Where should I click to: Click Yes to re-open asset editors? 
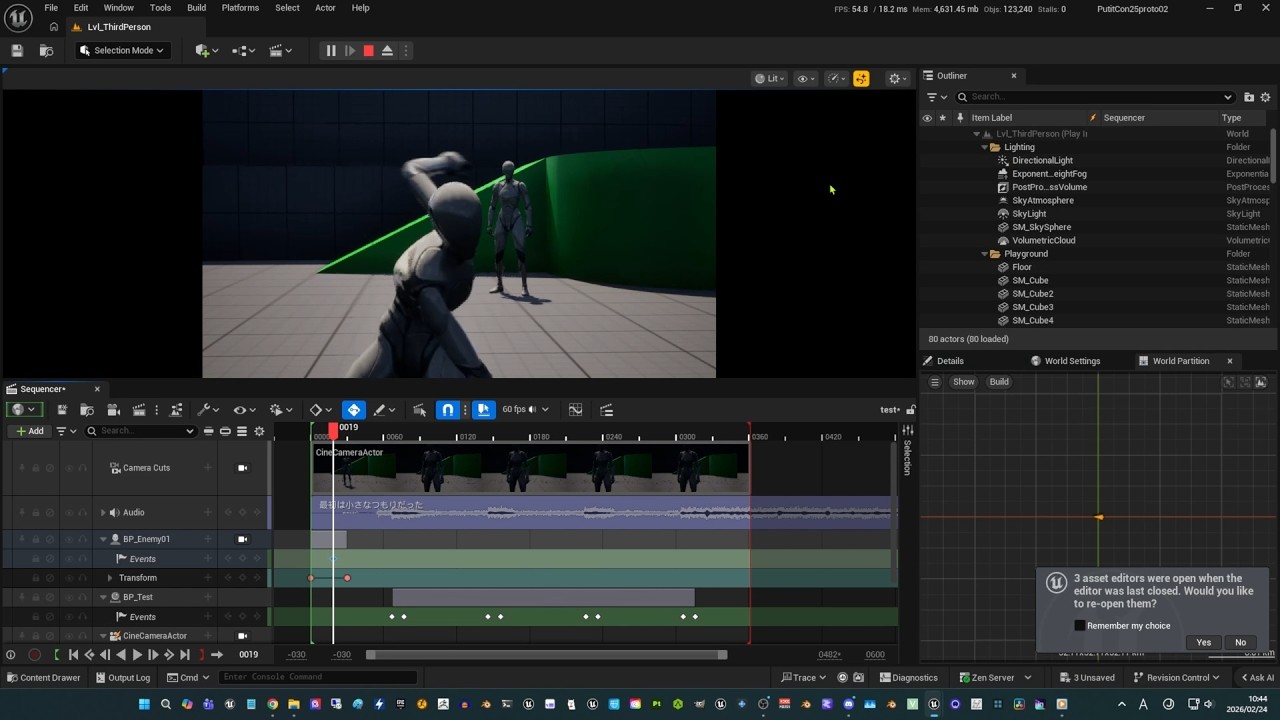(1204, 643)
